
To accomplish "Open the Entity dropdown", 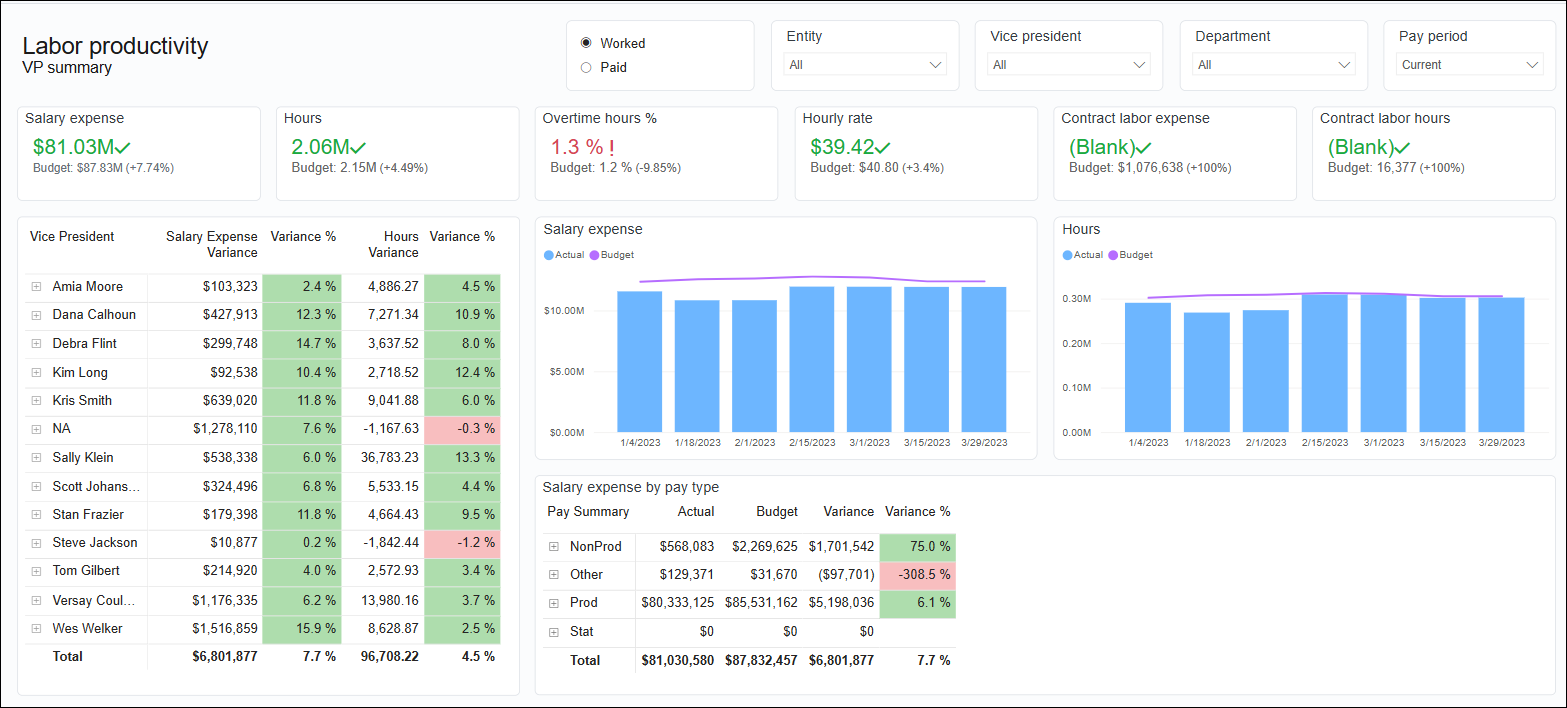I will tap(865, 65).
